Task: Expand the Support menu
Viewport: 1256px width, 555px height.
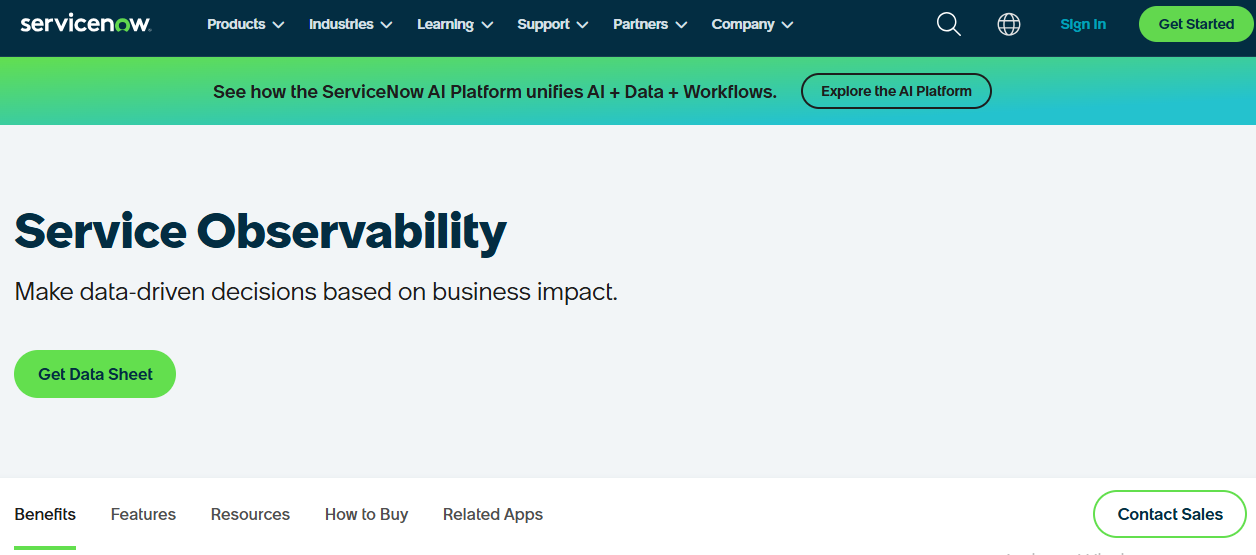Action: pos(552,24)
